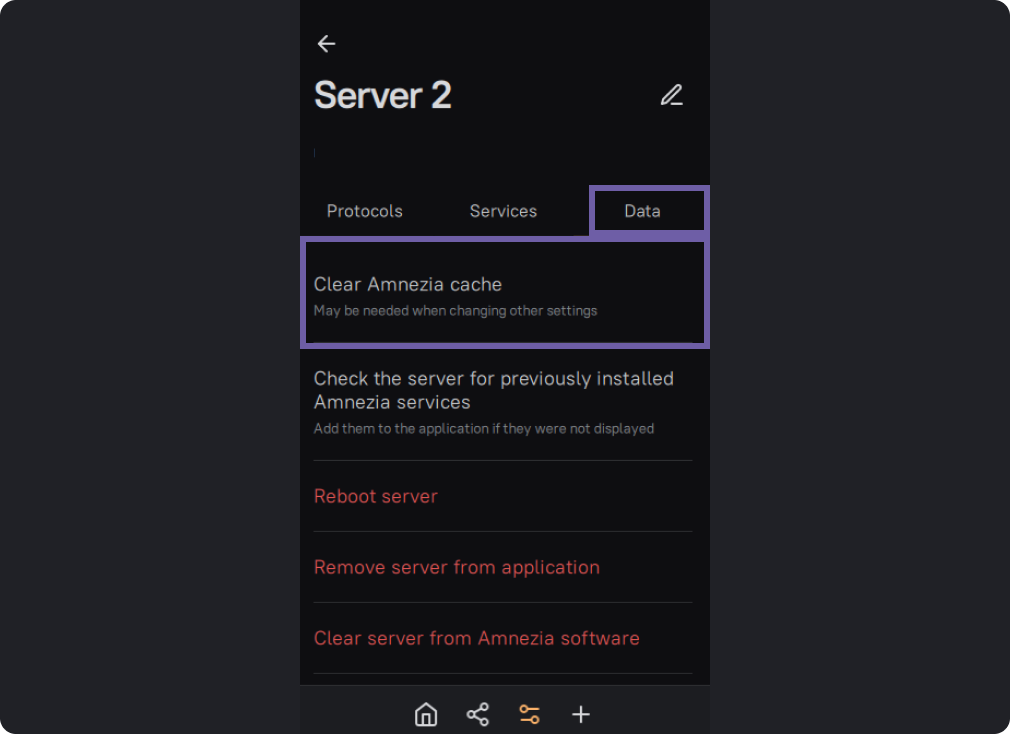
Task: Remove server from application
Action: tap(457, 568)
